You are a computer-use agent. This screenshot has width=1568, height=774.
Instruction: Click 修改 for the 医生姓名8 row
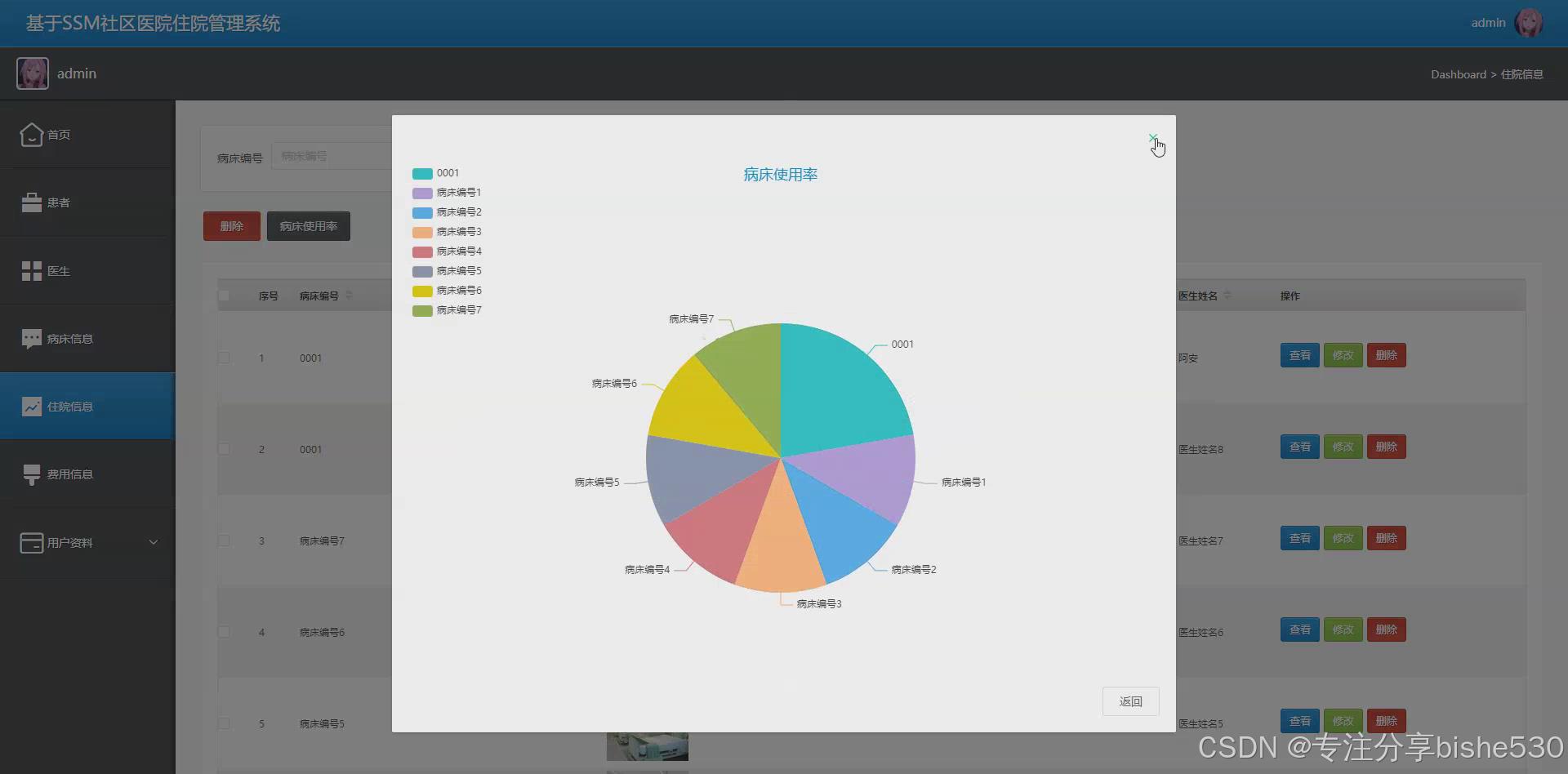click(1343, 447)
